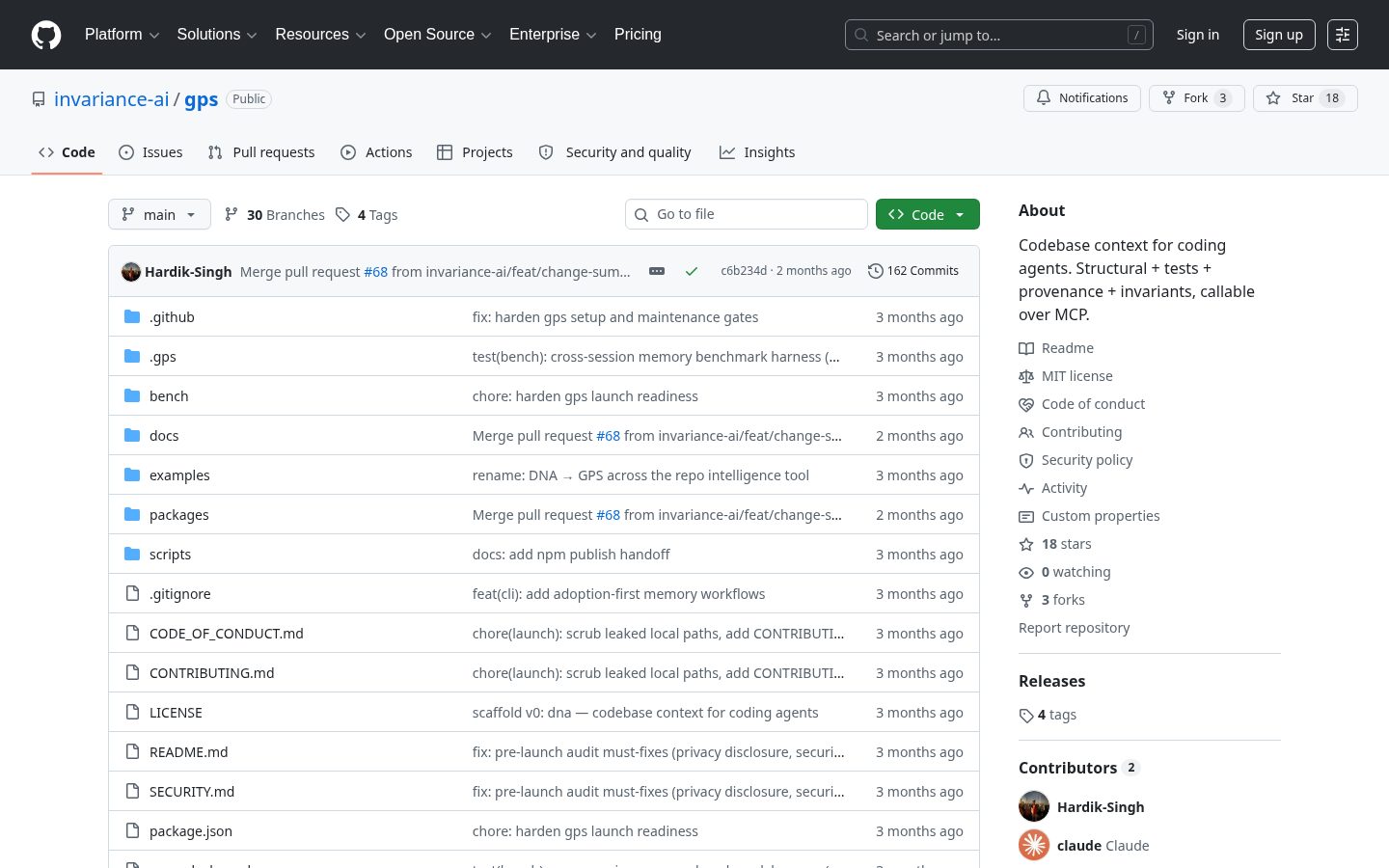Screen dimensions: 1389x868
Task: Click the LICENSE file icon
Action: click(132, 712)
